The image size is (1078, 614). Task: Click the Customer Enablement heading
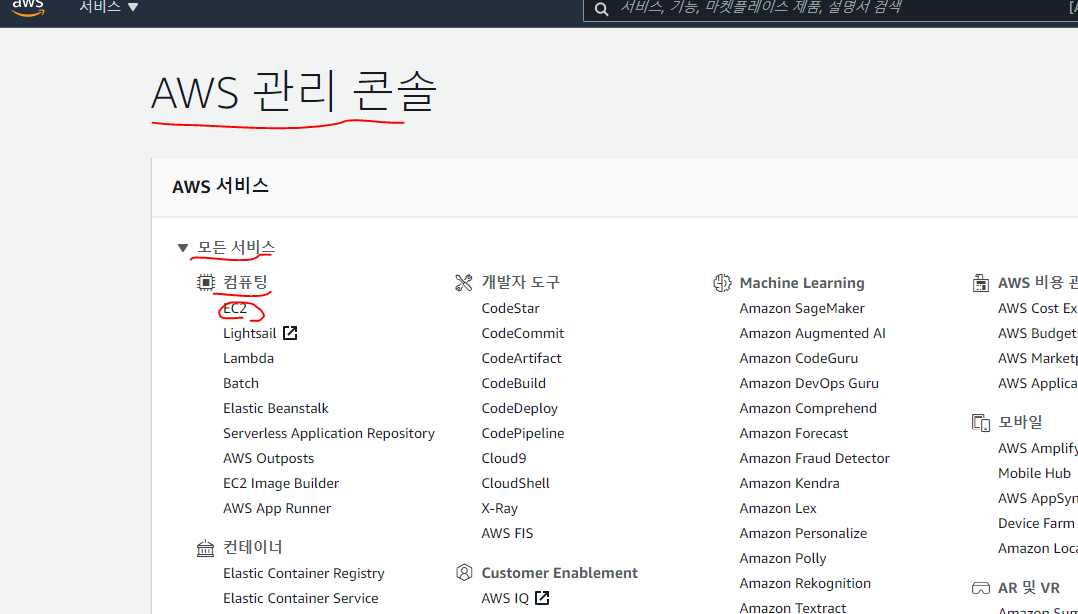pos(559,573)
